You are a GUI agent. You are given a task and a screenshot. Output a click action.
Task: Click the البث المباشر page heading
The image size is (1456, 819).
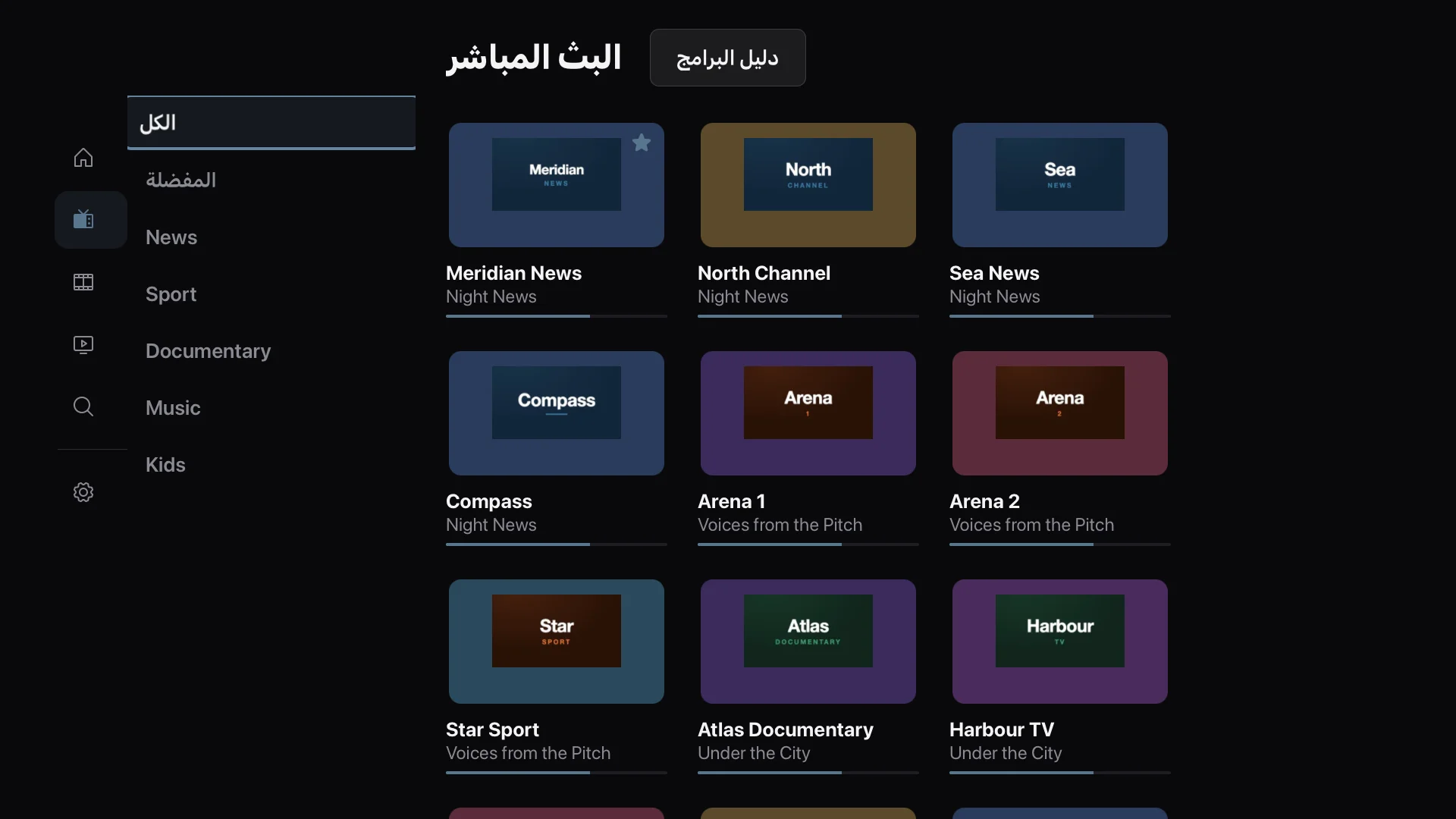tap(534, 58)
